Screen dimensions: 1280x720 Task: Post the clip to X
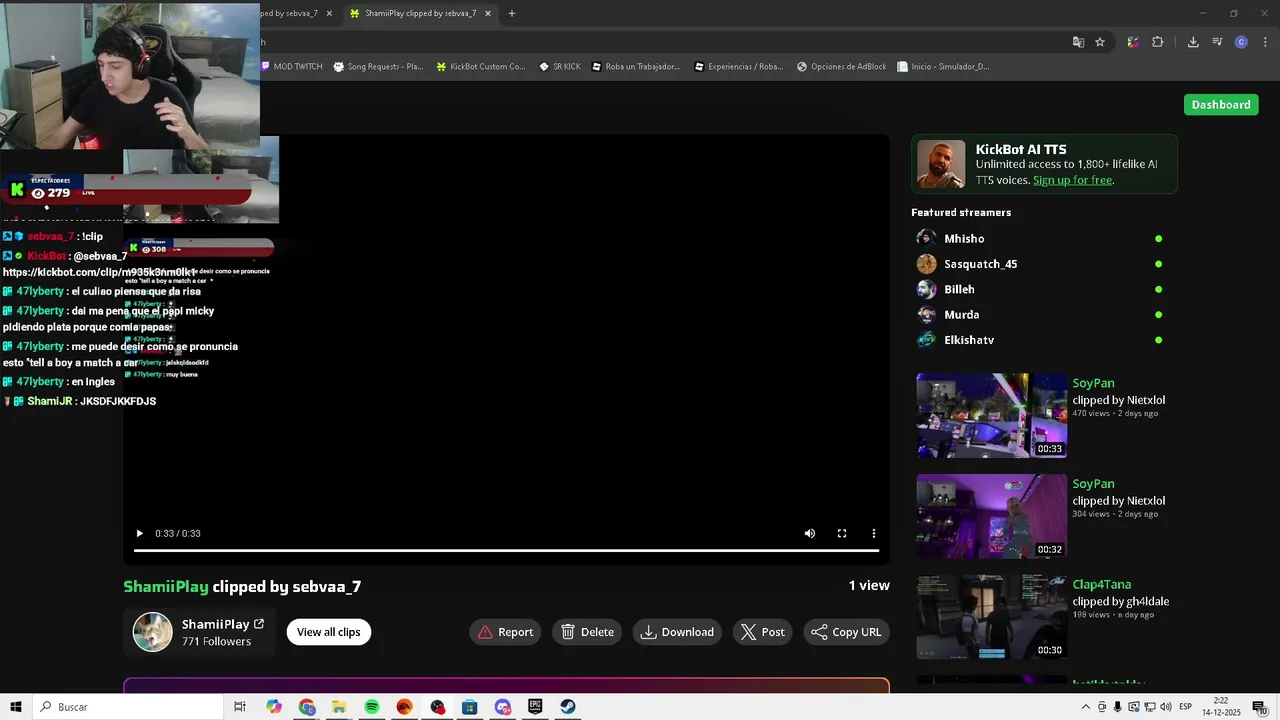[762, 632]
